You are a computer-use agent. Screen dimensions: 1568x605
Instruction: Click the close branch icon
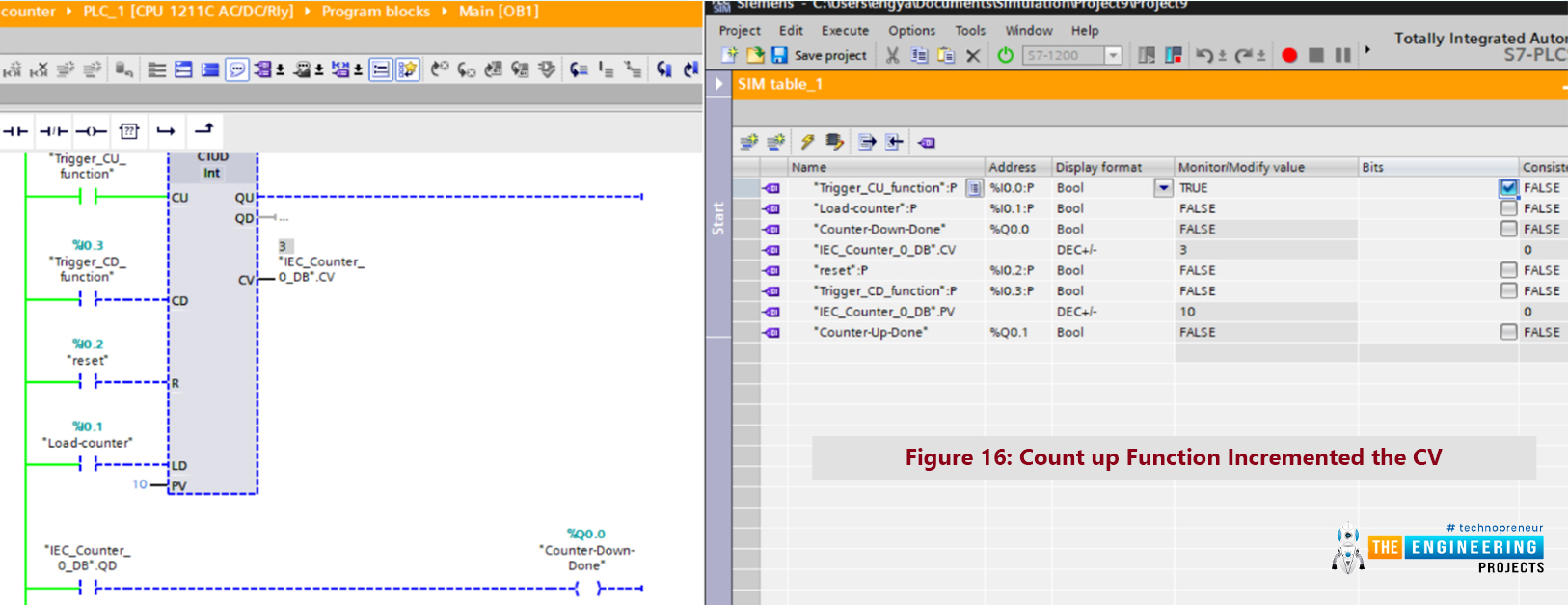click(x=204, y=129)
